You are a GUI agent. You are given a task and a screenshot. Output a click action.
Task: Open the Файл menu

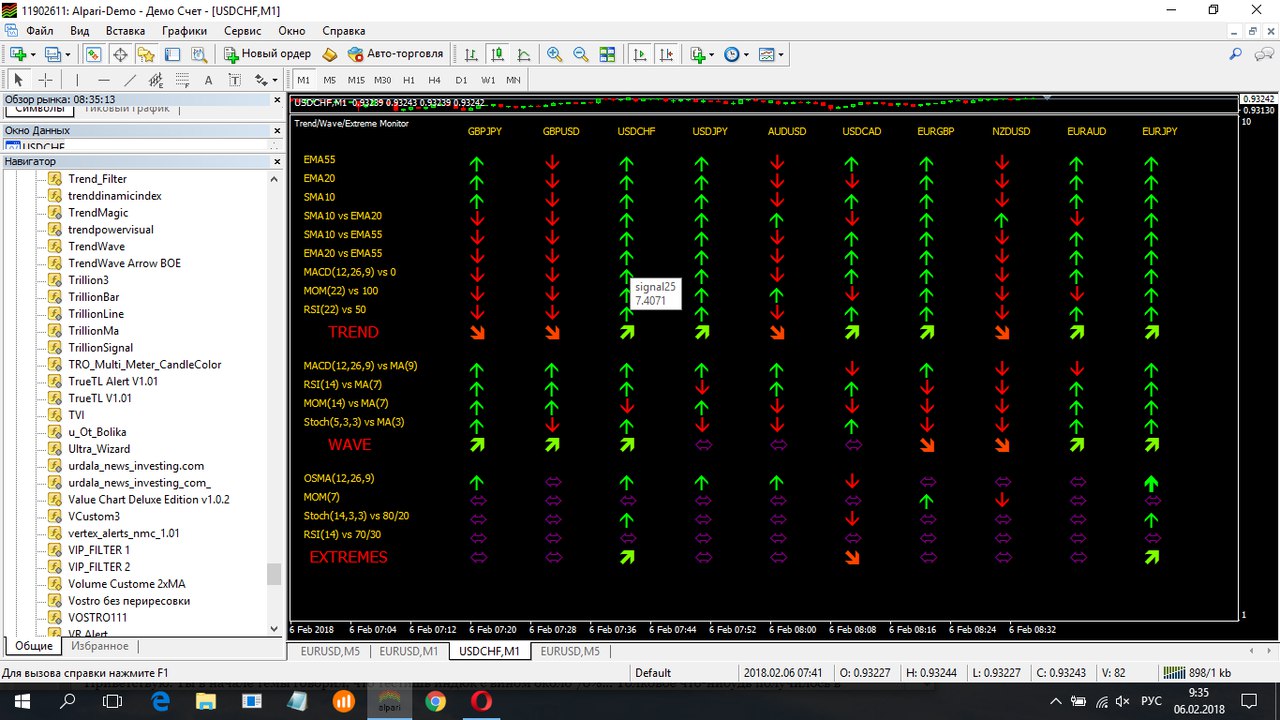pyautogui.click(x=40, y=31)
